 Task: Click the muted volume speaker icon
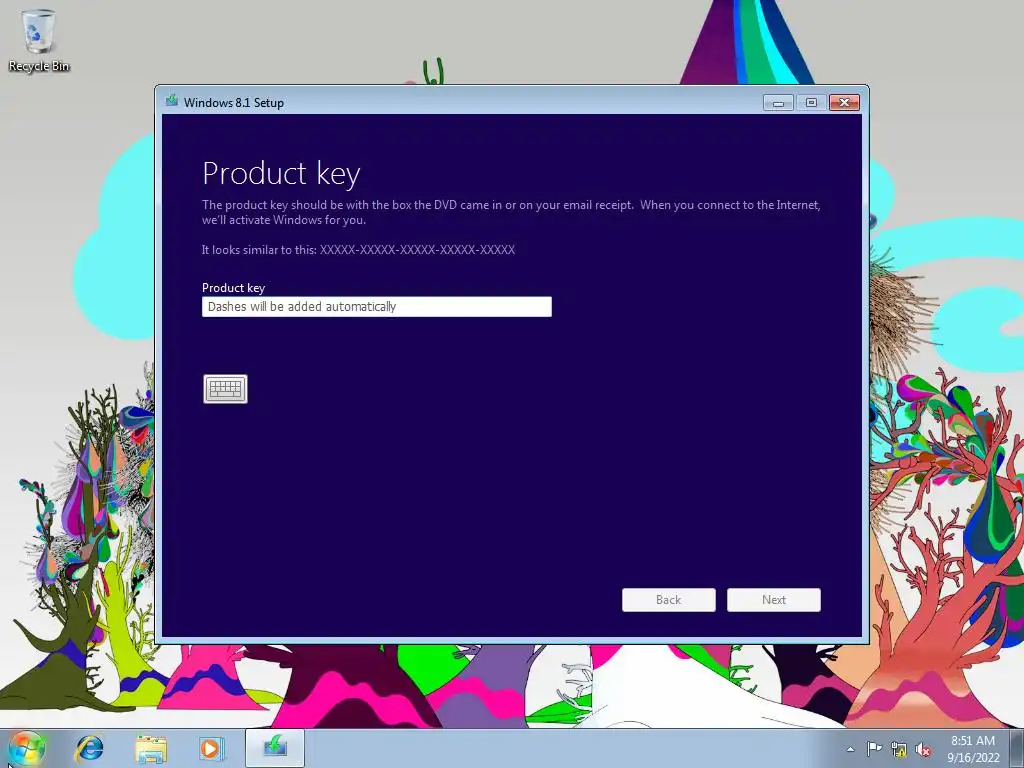coord(923,750)
